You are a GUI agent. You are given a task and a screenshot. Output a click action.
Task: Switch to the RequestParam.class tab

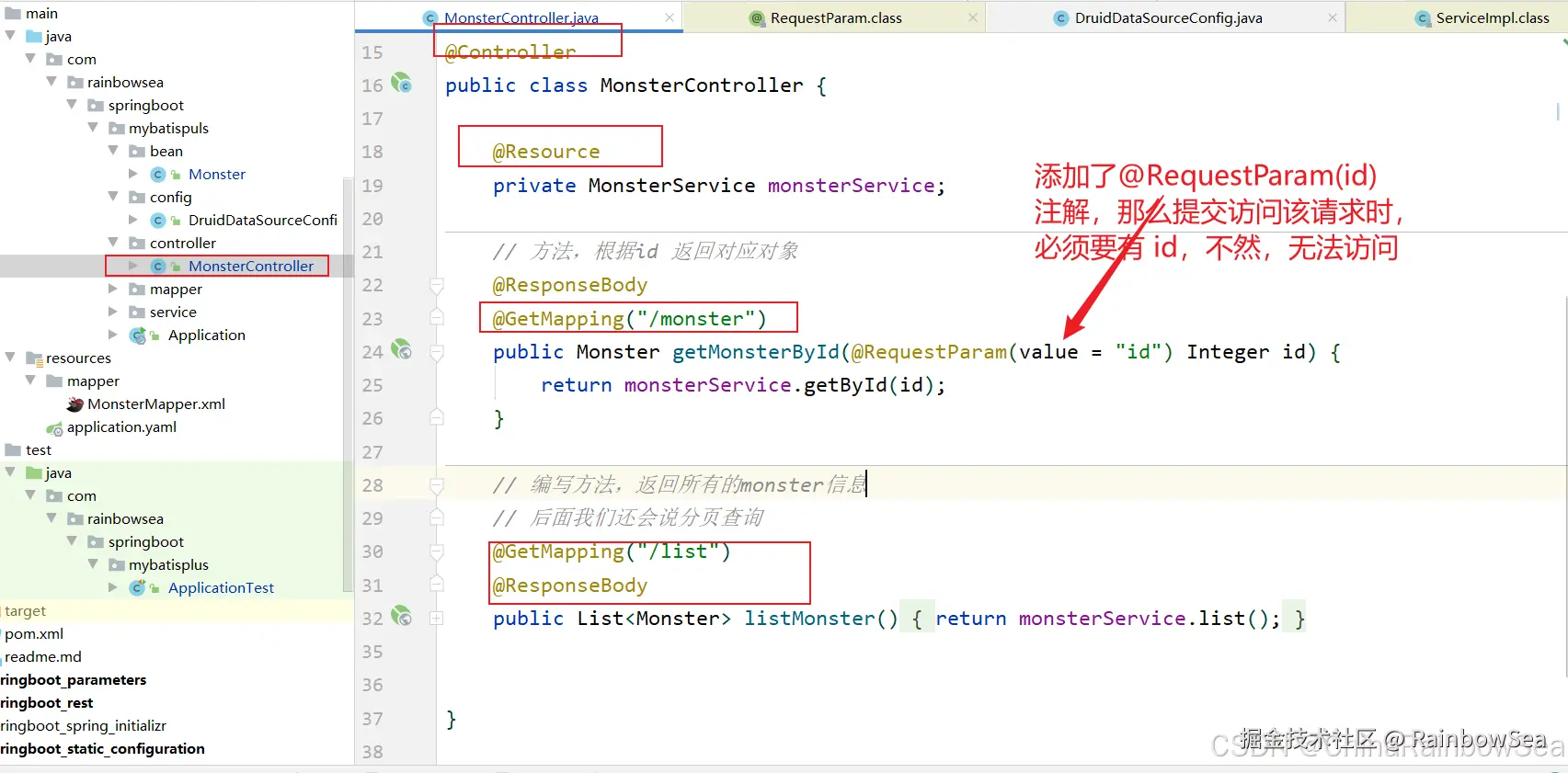coord(835,17)
